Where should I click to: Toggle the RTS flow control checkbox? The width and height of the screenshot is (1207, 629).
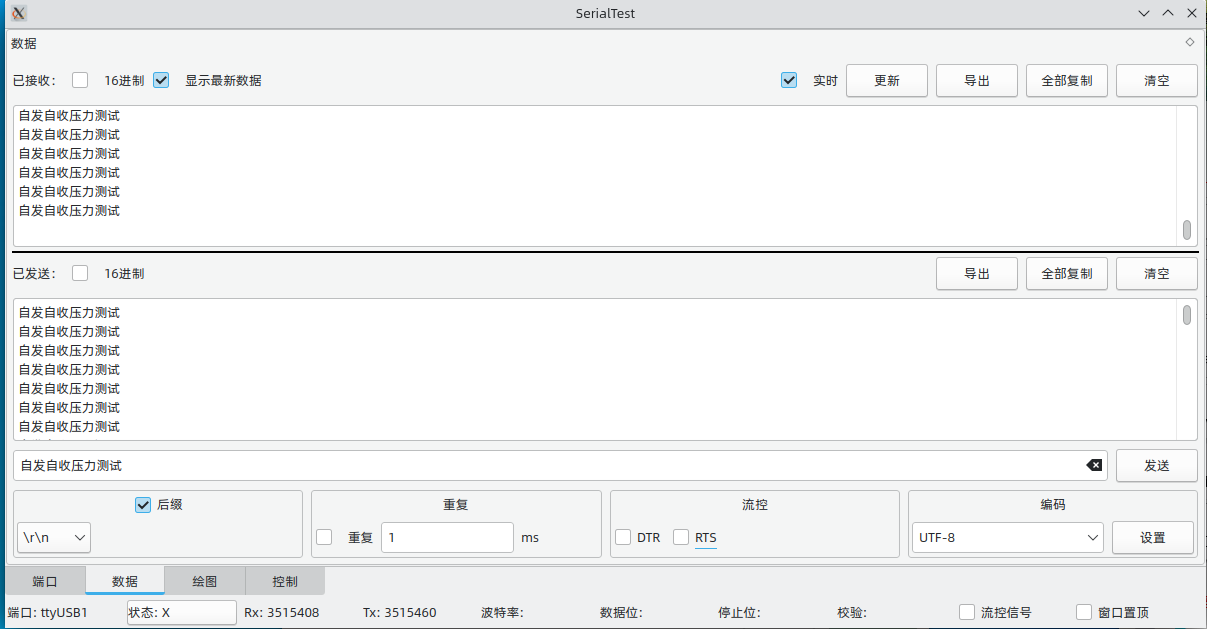coord(681,537)
